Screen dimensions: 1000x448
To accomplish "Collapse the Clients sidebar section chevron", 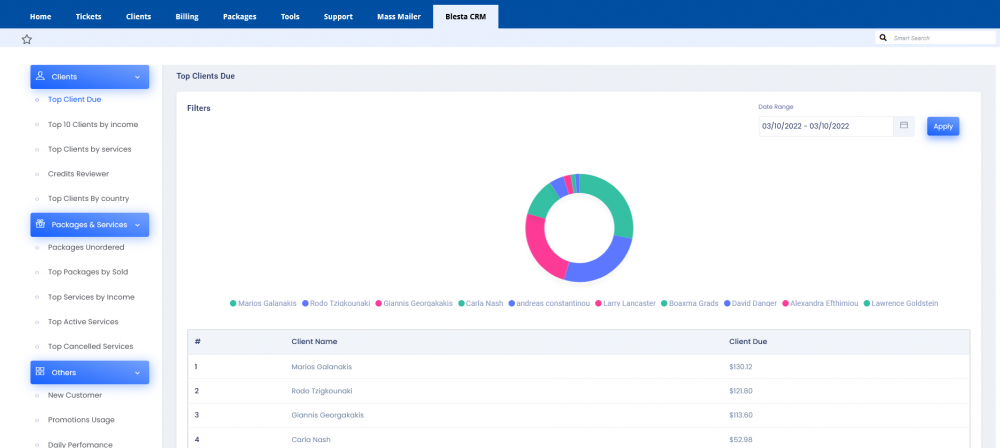I will click(x=138, y=77).
